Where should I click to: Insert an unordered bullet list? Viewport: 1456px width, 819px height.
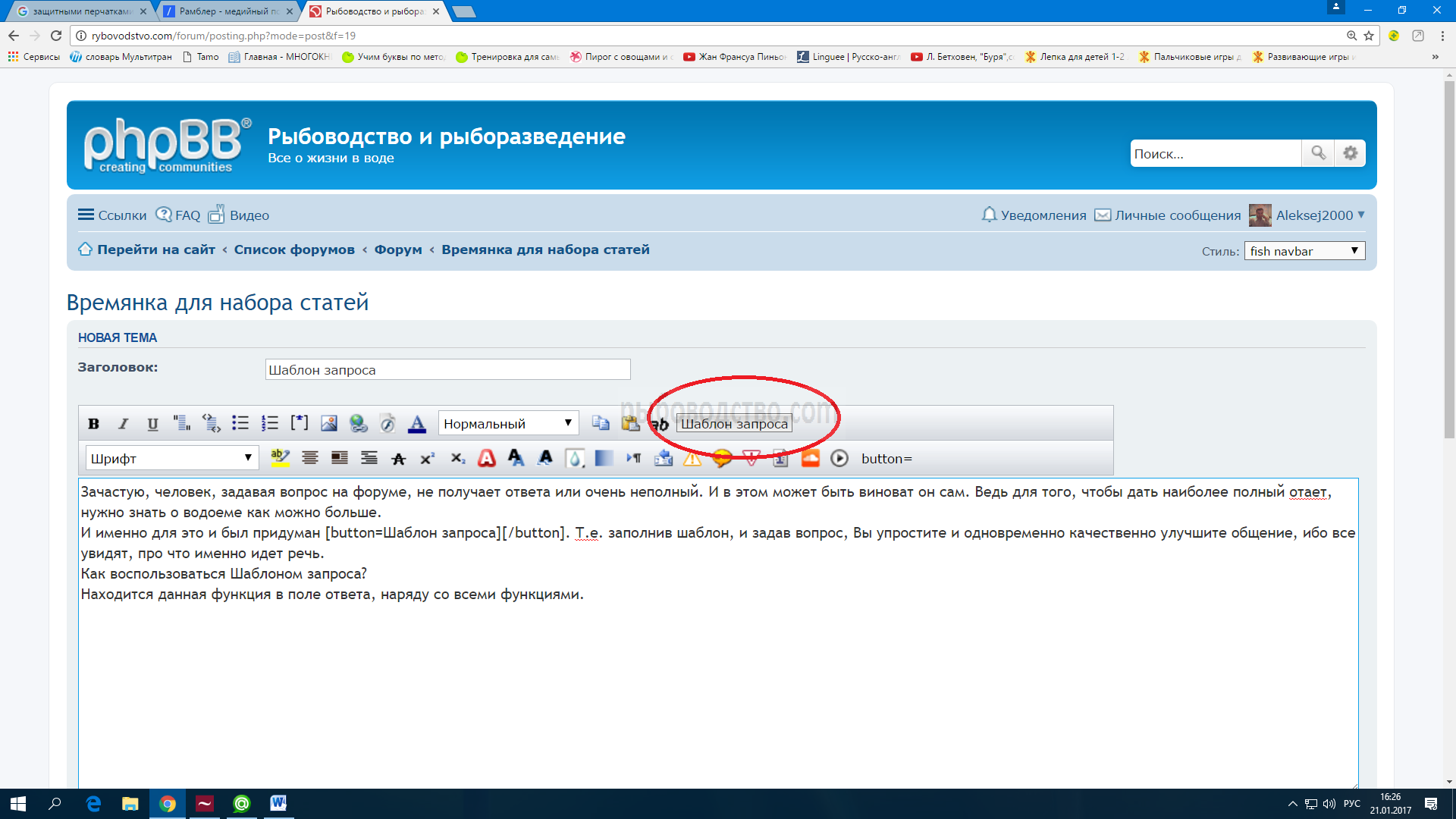click(240, 423)
